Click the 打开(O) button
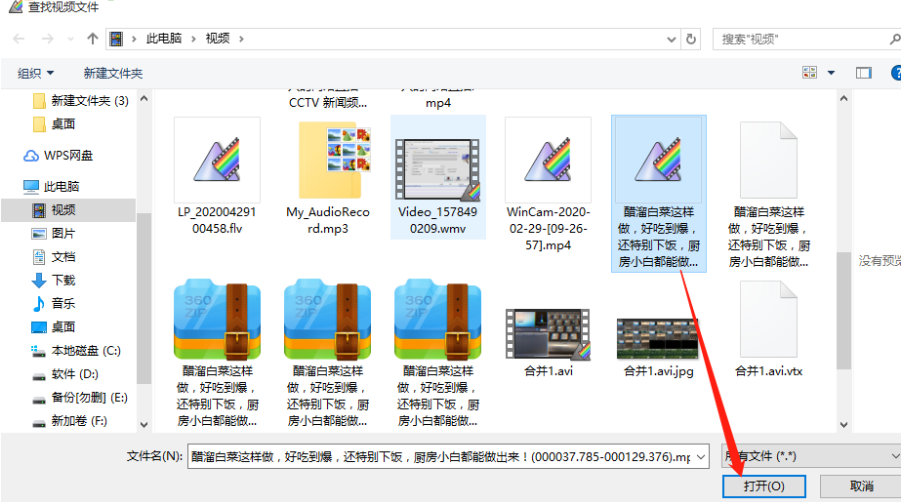The image size is (904, 502). 764,486
